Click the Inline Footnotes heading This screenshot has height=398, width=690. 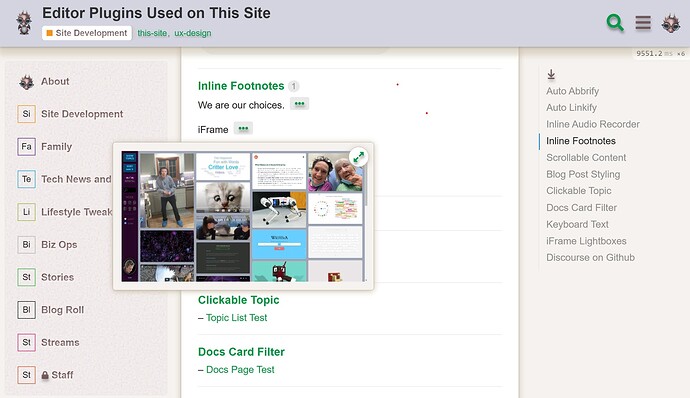point(241,86)
